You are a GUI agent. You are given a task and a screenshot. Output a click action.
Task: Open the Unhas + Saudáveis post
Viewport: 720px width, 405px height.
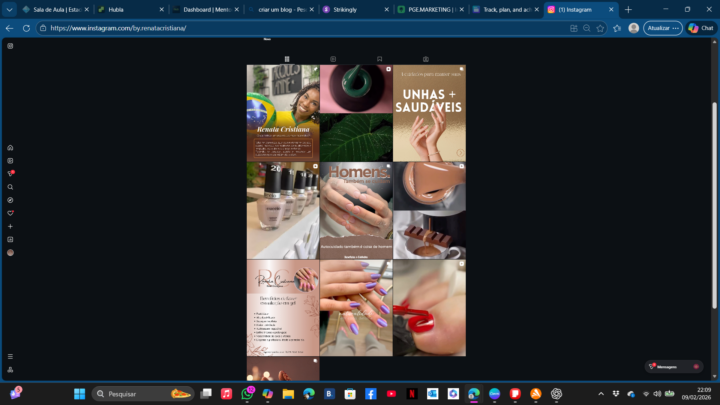point(429,113)
